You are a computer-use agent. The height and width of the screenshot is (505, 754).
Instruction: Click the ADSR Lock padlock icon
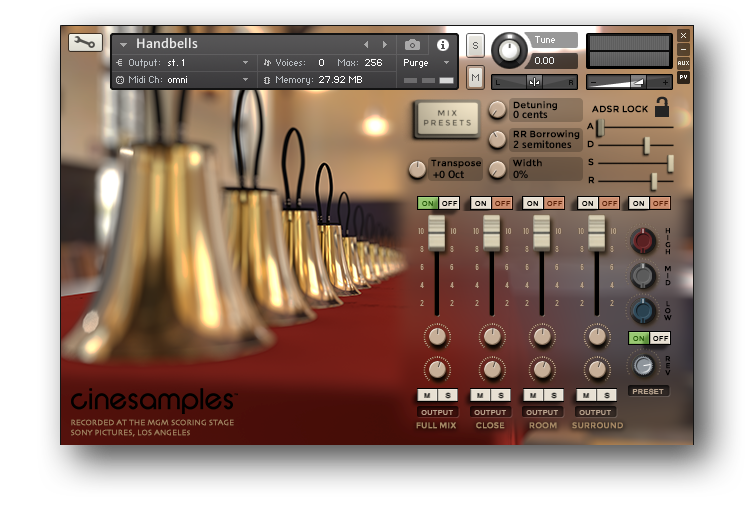point(662,107)
